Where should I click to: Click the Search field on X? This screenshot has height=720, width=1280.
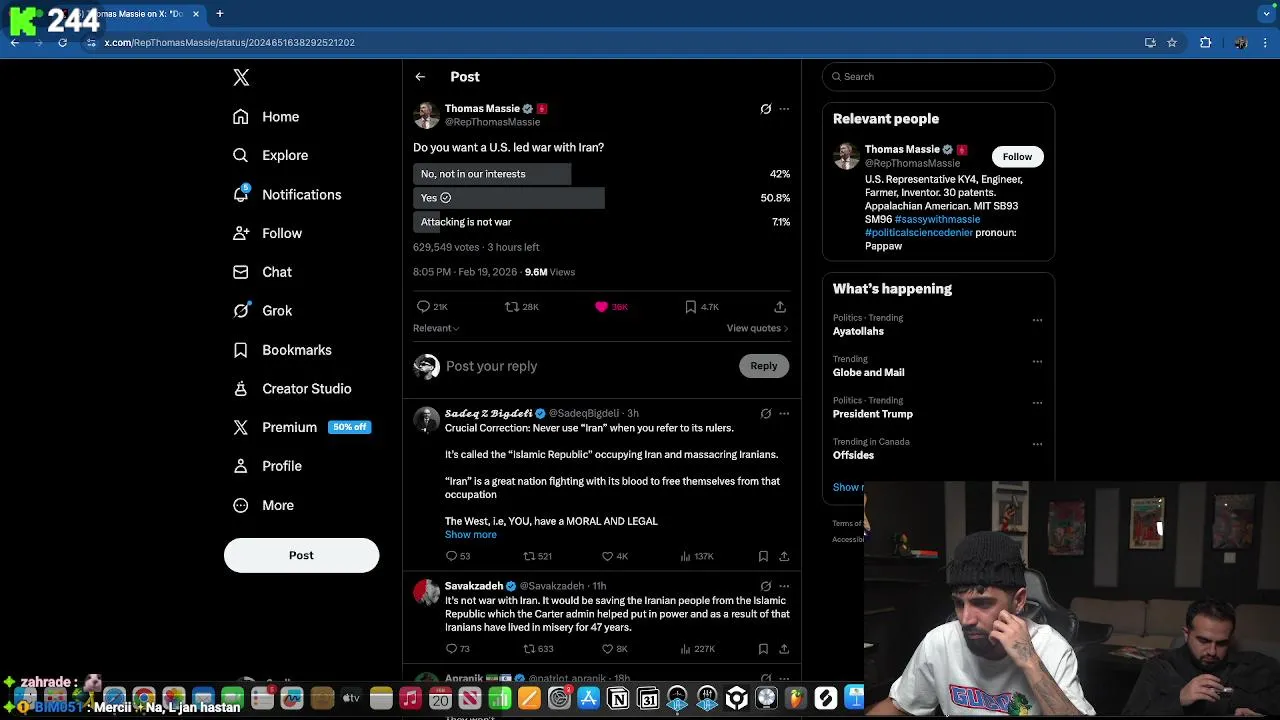(938, 77)
